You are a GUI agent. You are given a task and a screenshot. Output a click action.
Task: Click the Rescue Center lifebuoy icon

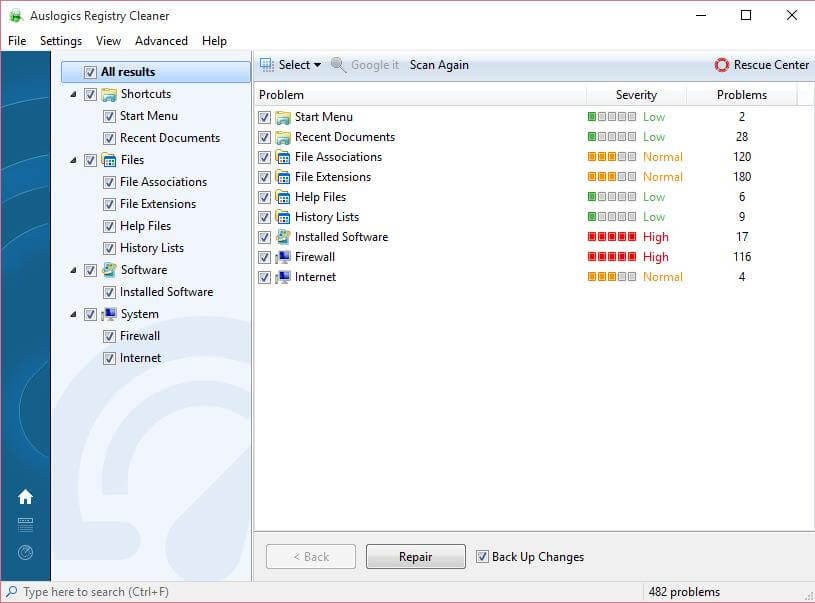pos(721,65)
